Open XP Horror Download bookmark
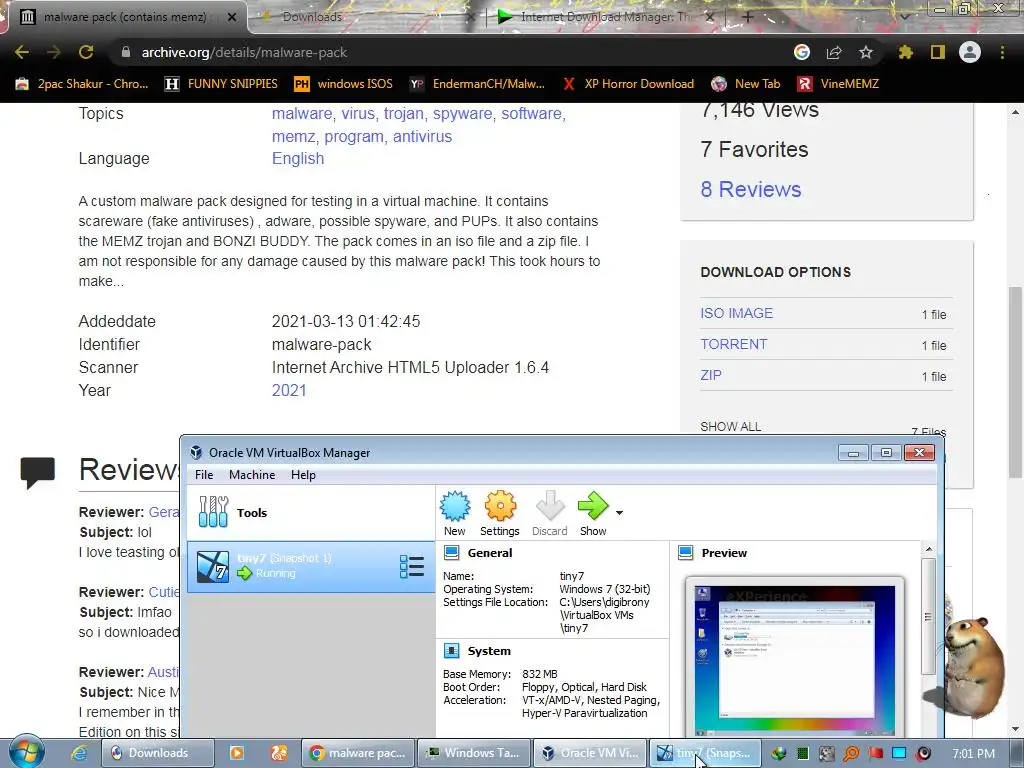This screenshot has height=768, width=1024. pos(628,84)
